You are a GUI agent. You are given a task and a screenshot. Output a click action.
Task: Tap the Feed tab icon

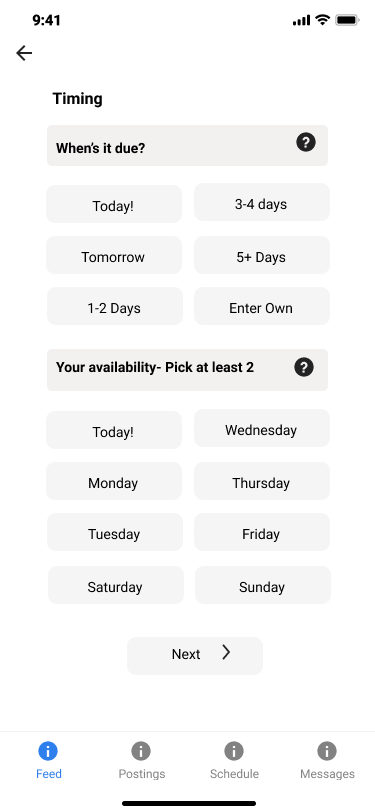tap(48, 750)
